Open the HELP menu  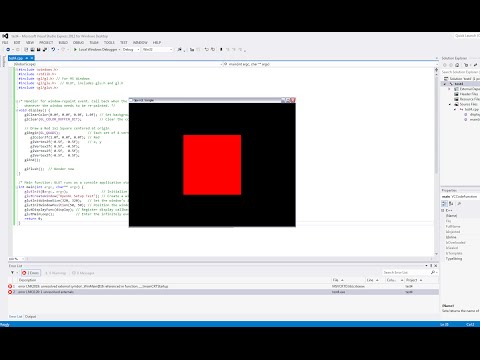click(x=157, y=43)
